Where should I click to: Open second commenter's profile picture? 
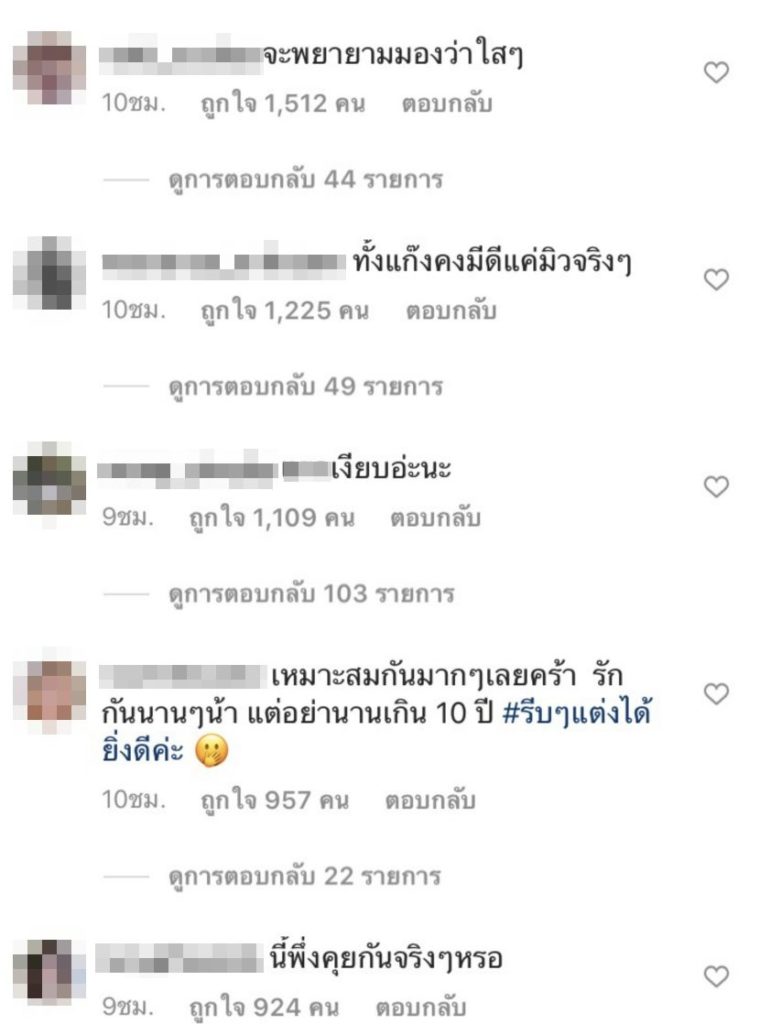coord(50,273)
